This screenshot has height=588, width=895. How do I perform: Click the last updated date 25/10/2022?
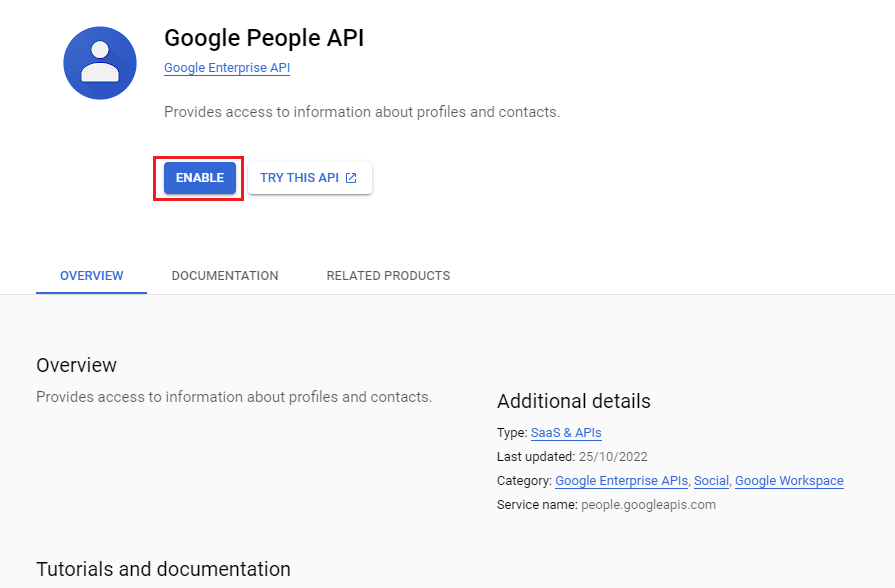[613, 457]
